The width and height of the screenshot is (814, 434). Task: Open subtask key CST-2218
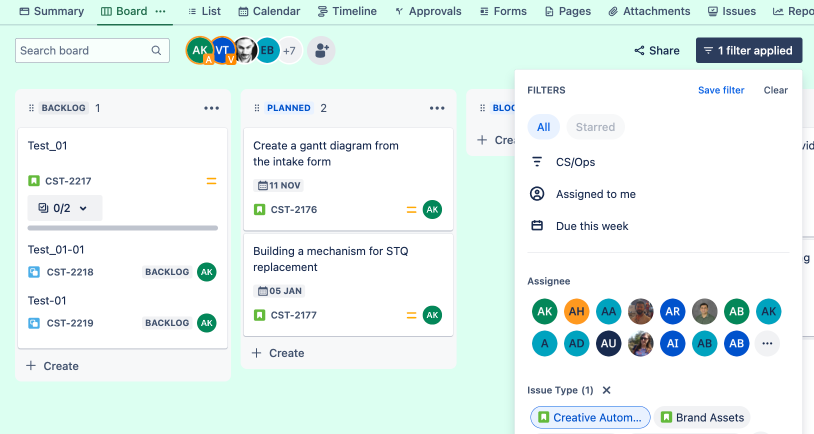[70, 272]
